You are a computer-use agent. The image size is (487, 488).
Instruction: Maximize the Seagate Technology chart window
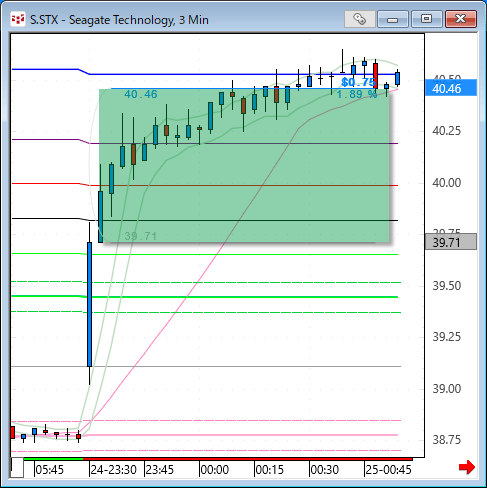click(x=427, y=19)
